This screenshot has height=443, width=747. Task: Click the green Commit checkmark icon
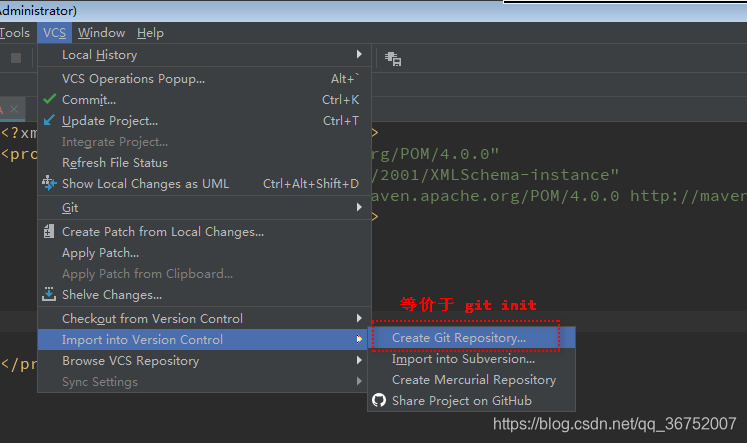[50, 99]
